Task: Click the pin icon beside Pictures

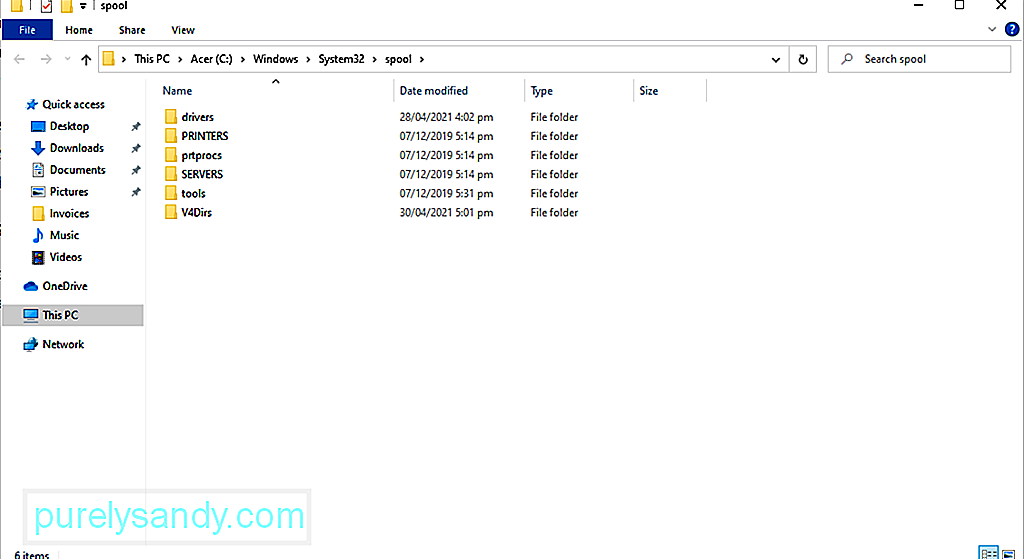Action: coord(136,192)
